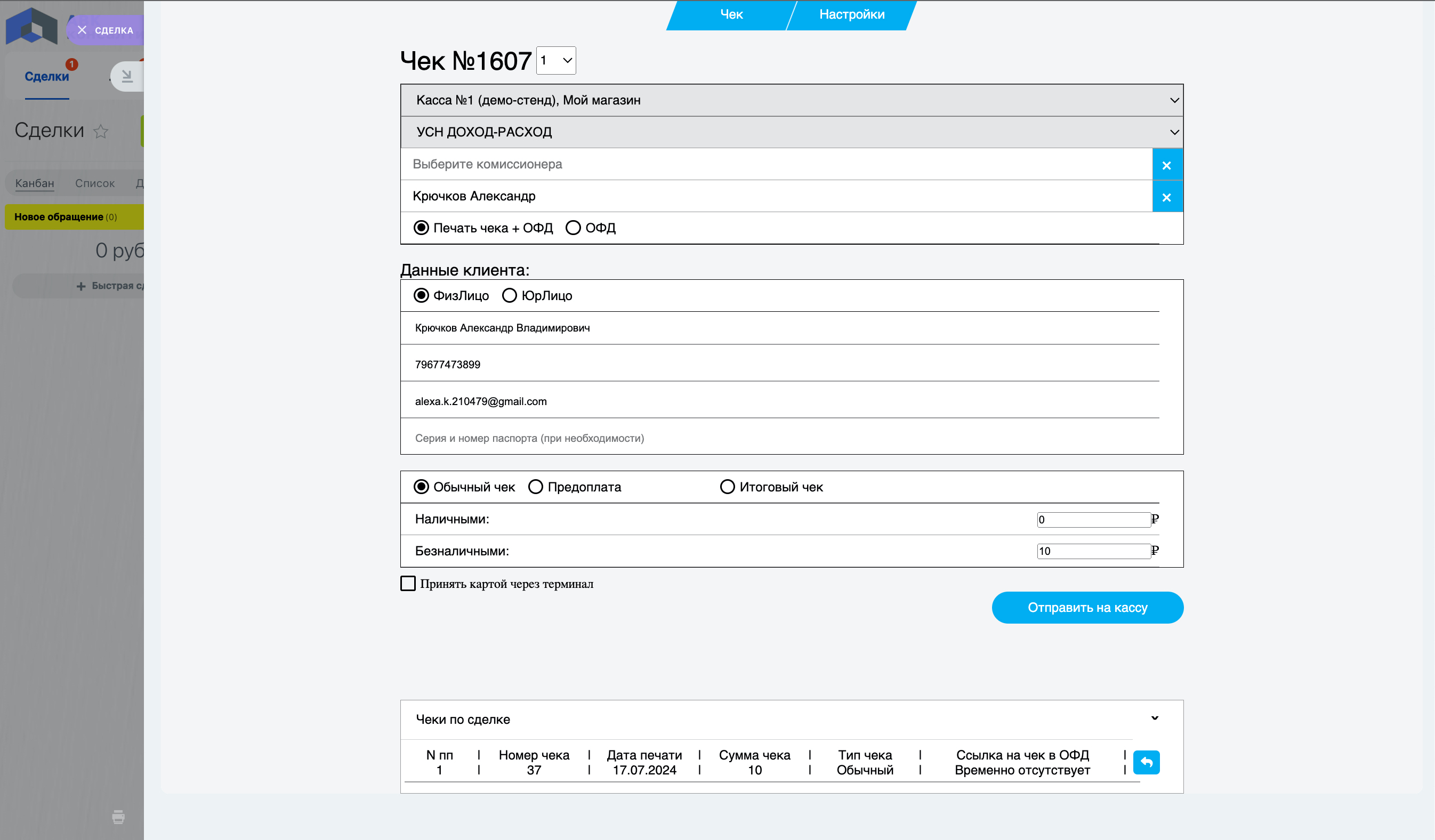Switch to the Настройки tab
Image resolution: width=1435 pixels, height=840 pixels.
tap(851, 15)
